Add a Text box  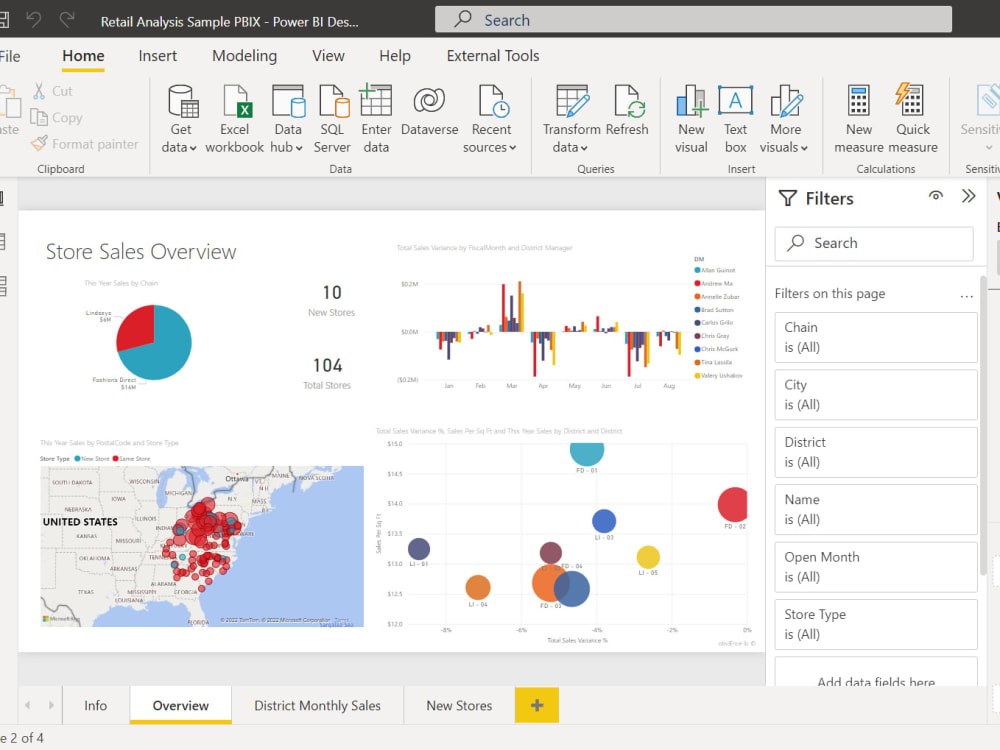pos(735,102)
